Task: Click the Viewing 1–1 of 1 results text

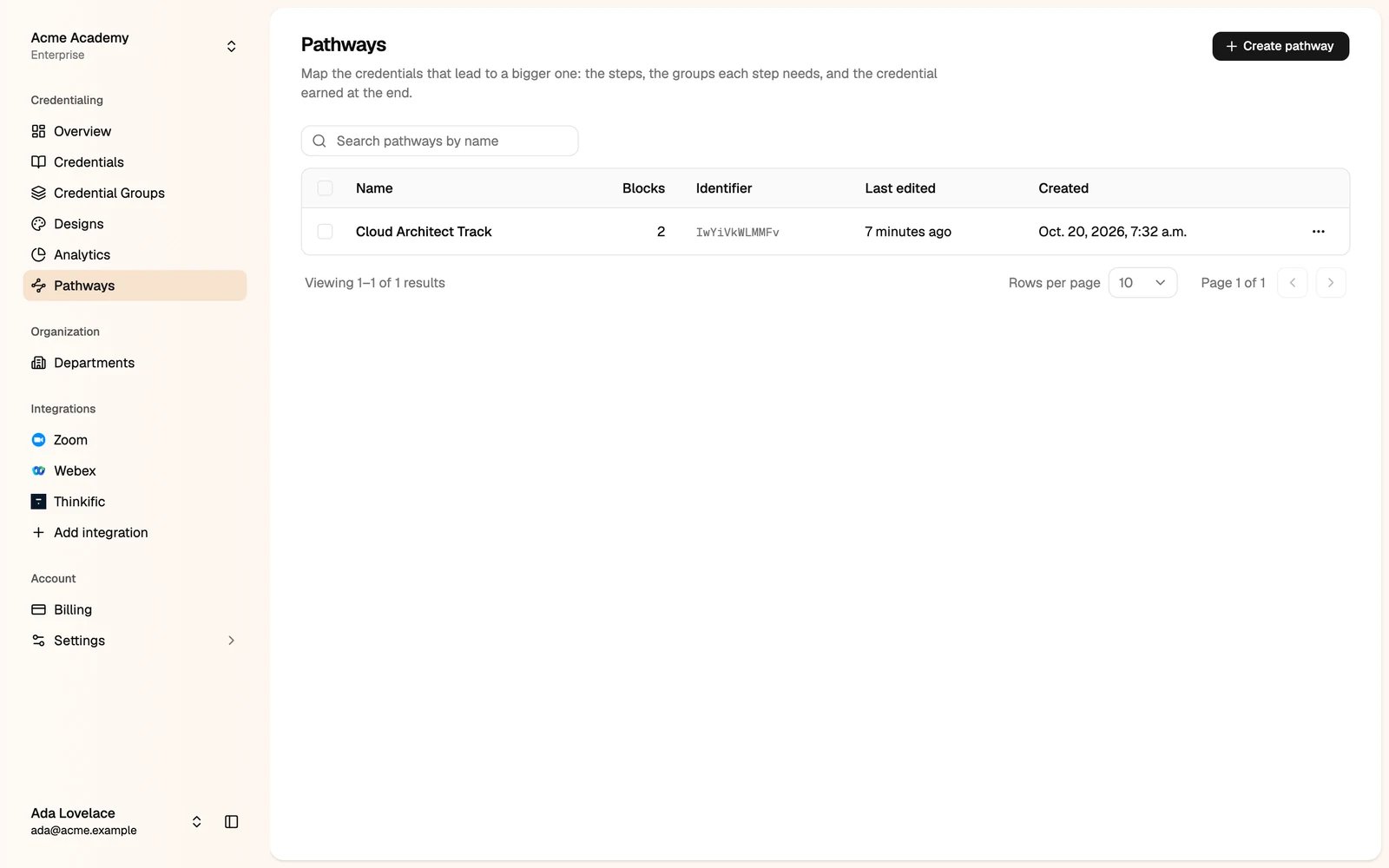Action: (374, 283)
